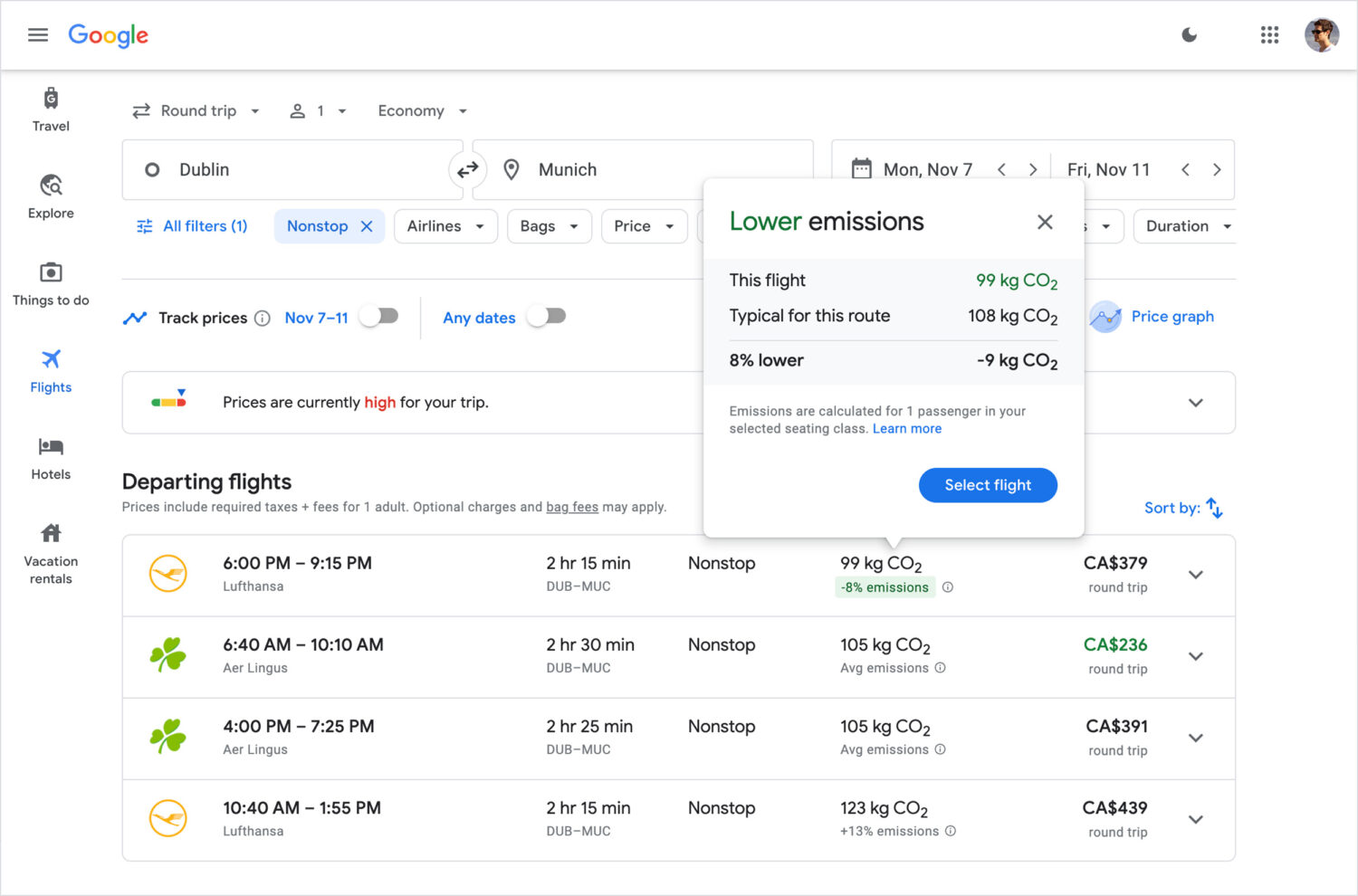Image resolution: width=1358 pixels, height=896 pixels.
Task: Open the Learn more emissions link
Action: [906, 429]
